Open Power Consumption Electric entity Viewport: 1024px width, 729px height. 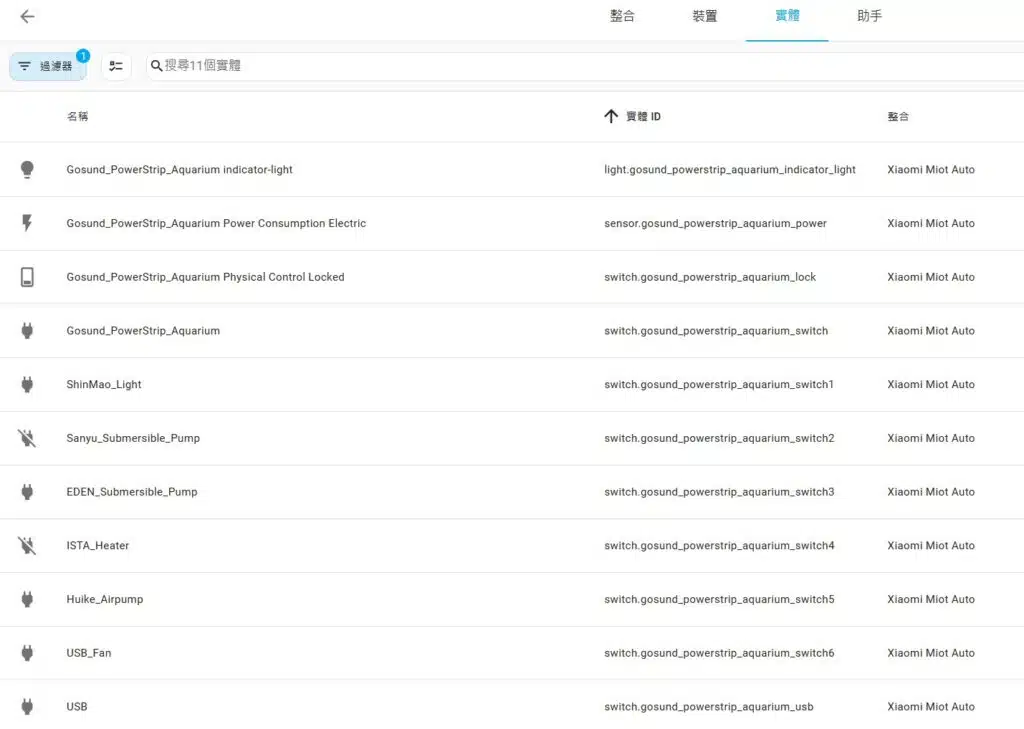tap(216, 223)
